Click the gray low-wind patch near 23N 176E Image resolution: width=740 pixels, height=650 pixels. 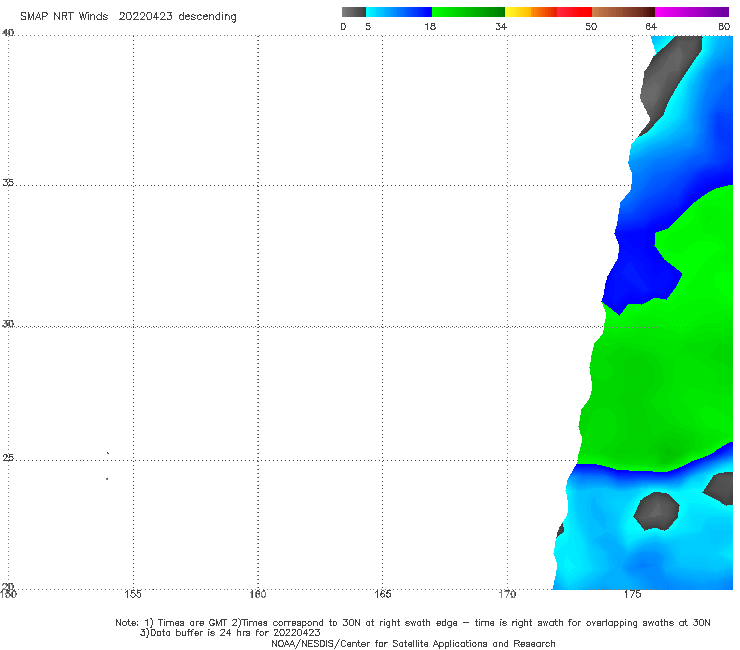pos(656,511)
